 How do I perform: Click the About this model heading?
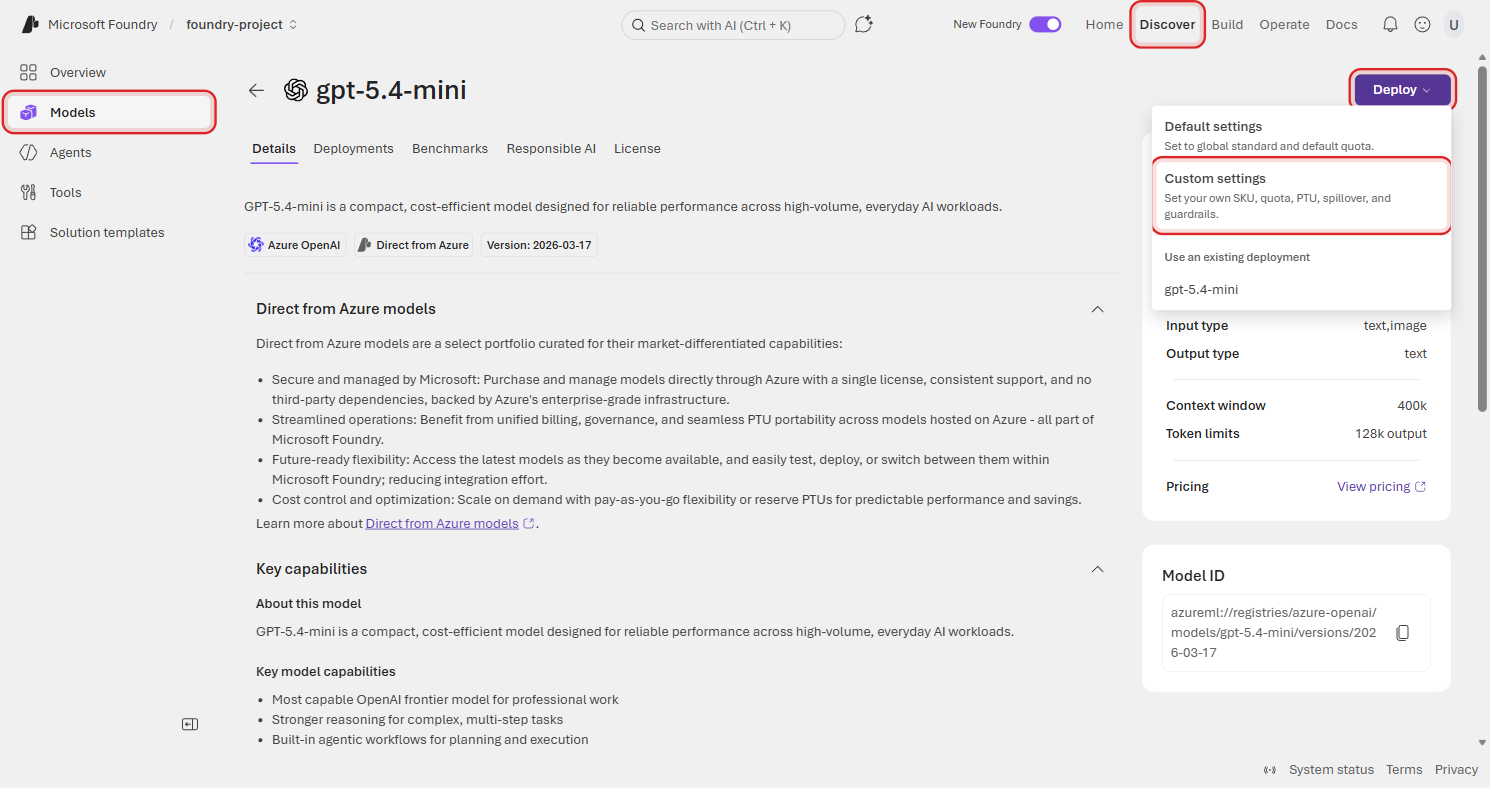[x=309, y=604]
